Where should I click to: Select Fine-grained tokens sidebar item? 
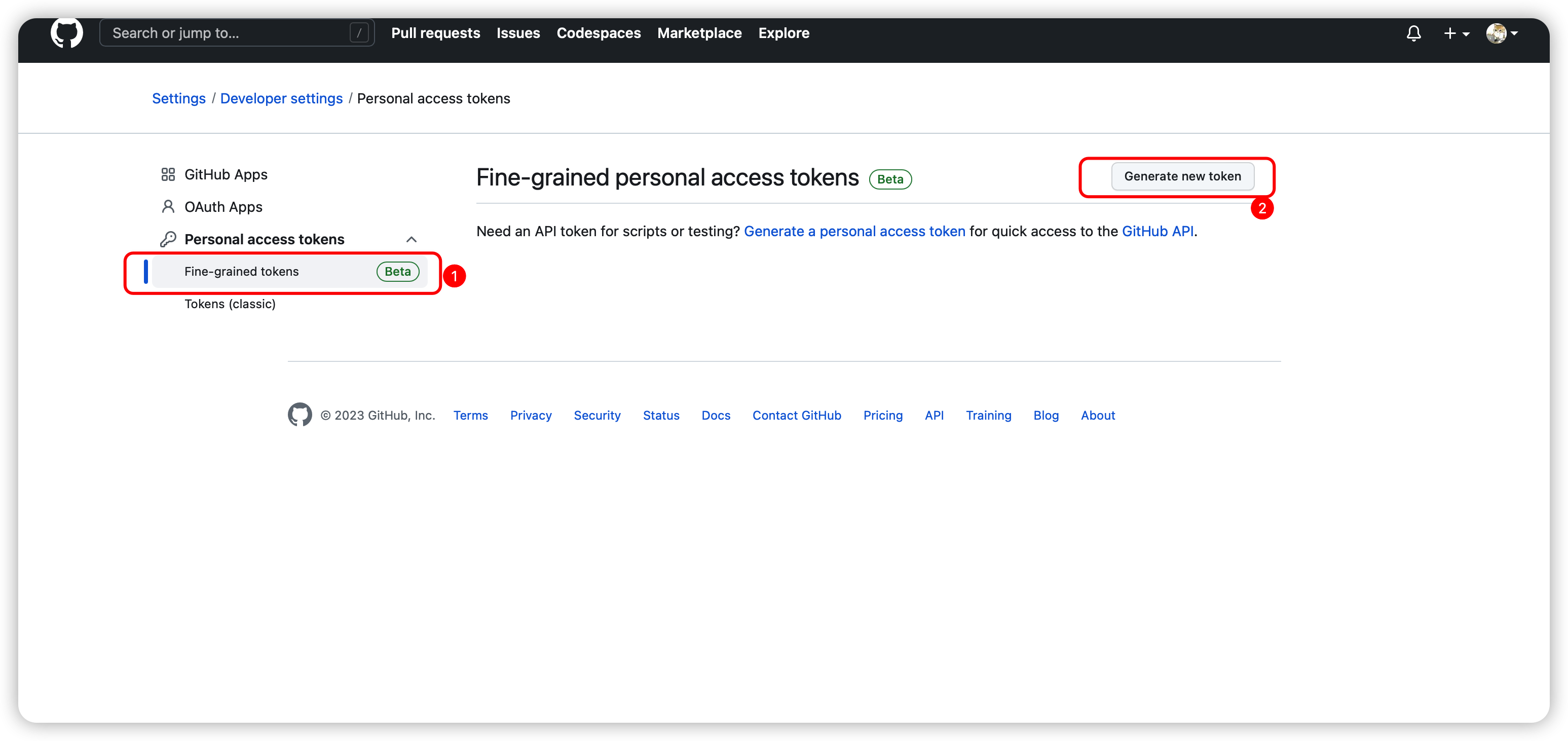pyautogui.click(x=242, y=272)
